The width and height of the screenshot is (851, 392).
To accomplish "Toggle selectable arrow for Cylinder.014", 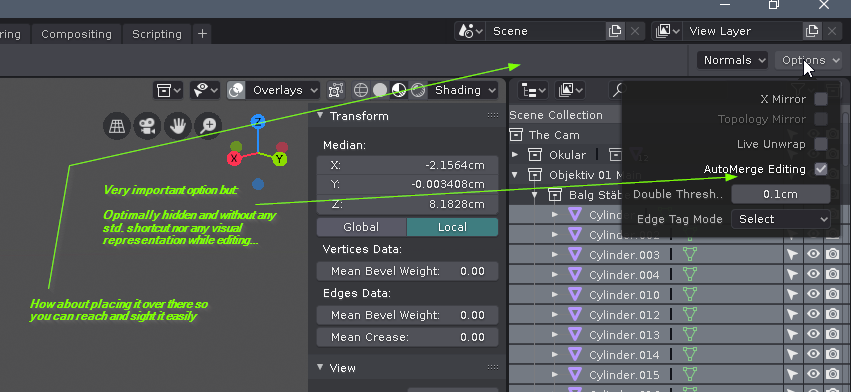I will pyautogui.click(x=792, y=355).
